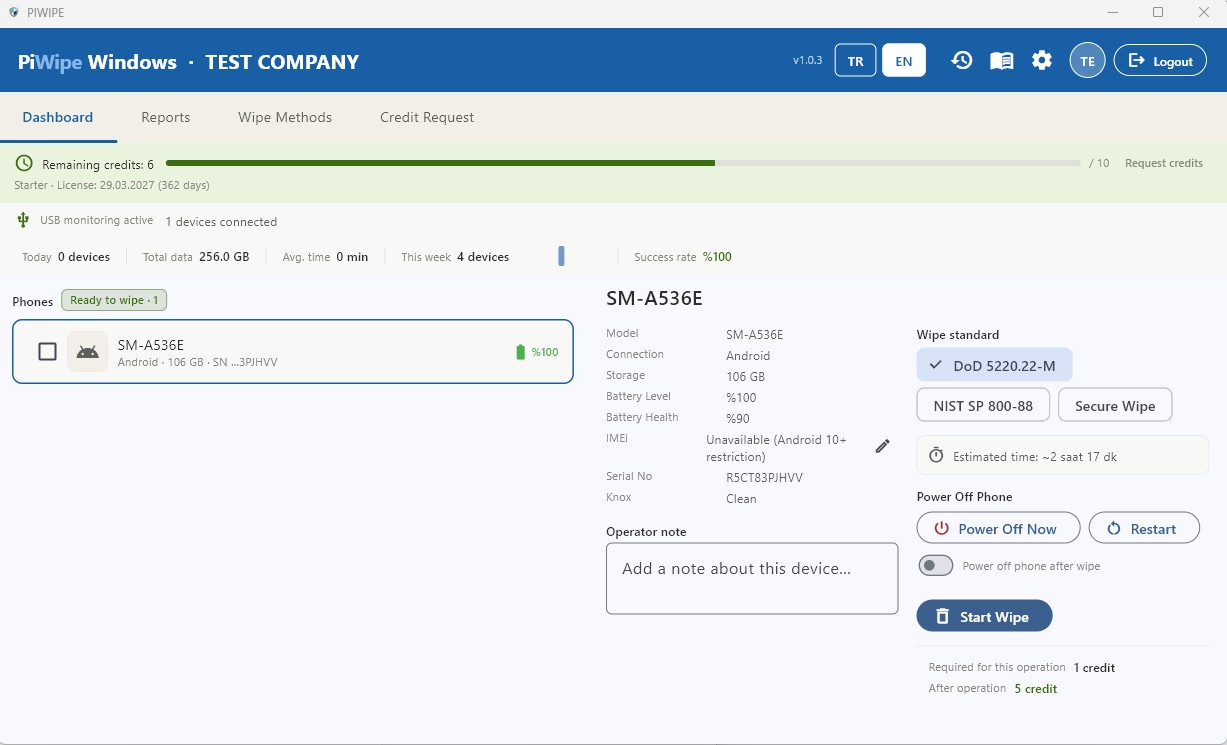Select the Secure Wipe standard

coord(1115,405)
